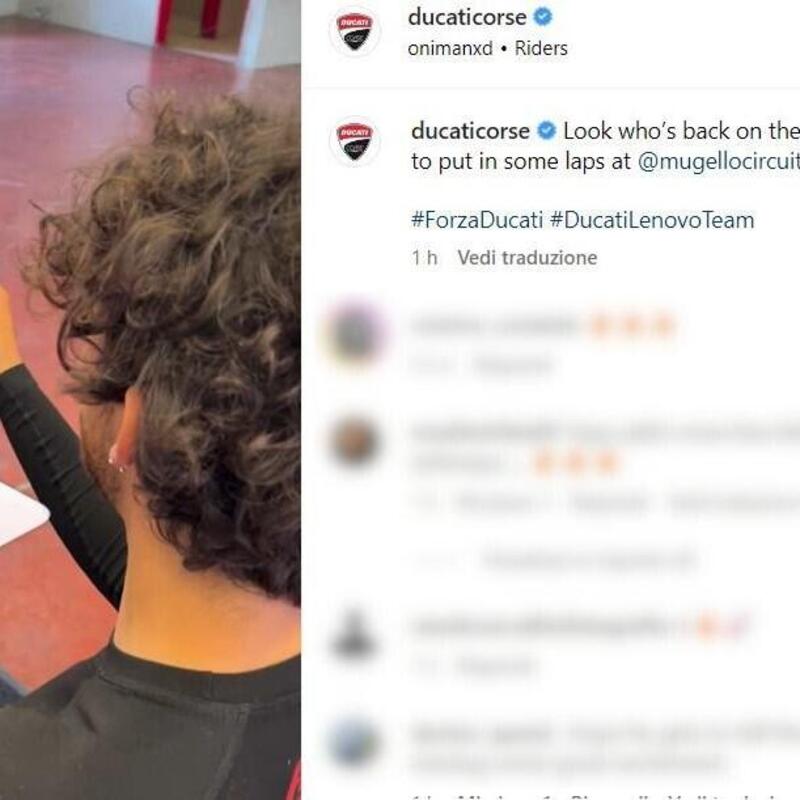800x800 pixels.
Task: Open the onimanxd audio link
Action: [x=450, y=48]
